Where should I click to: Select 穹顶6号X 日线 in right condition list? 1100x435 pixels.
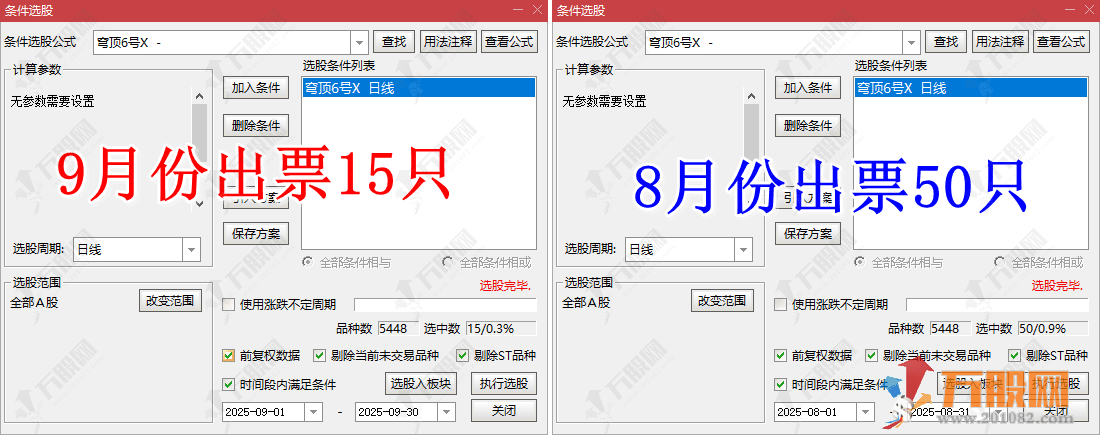901,88
